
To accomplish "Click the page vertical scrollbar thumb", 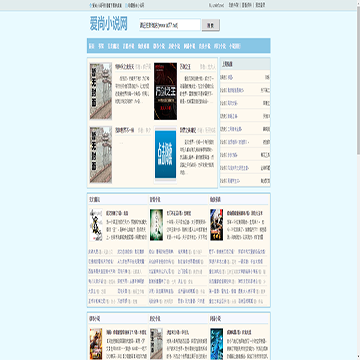I will 358,79.
